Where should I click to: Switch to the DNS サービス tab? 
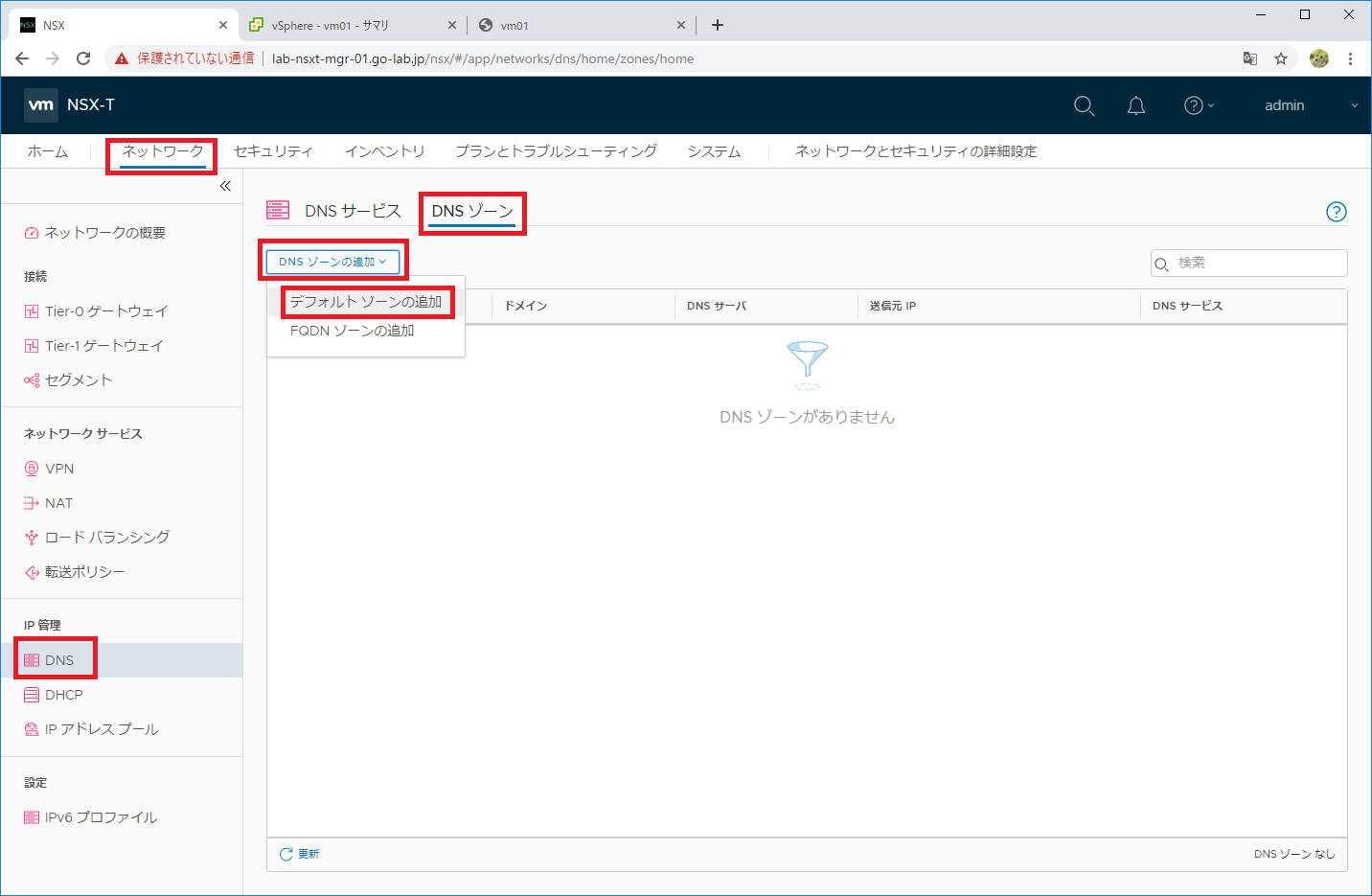click(x=353, y=211)
